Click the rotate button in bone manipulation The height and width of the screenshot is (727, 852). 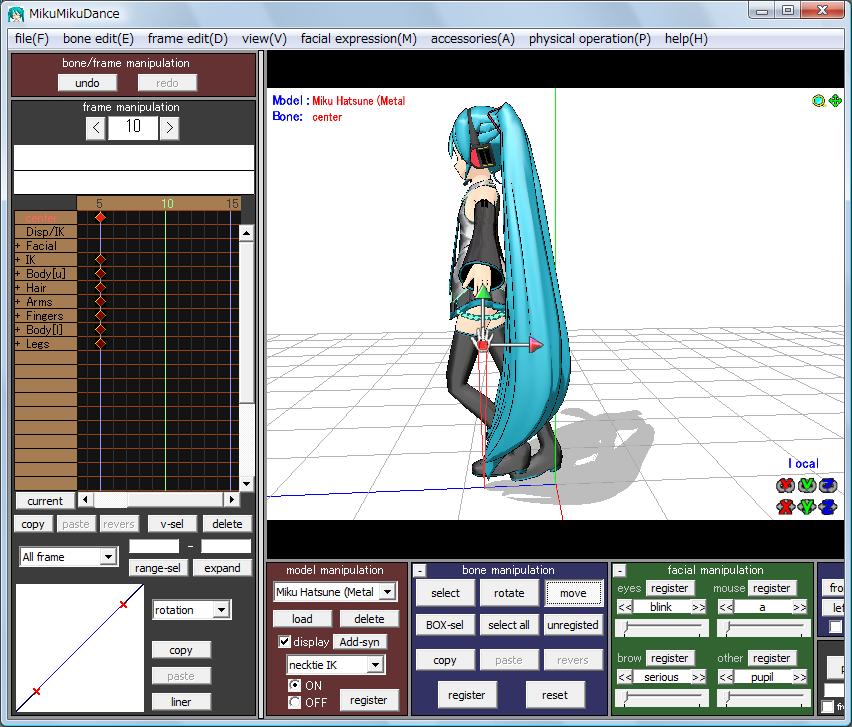(x=509, y=593)
